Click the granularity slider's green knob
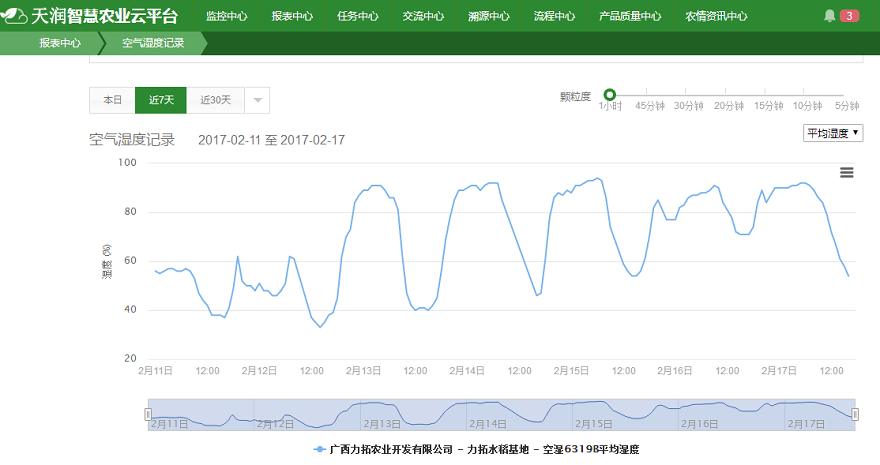The width and height of the screenshot is (880, 465). (610, 94)
